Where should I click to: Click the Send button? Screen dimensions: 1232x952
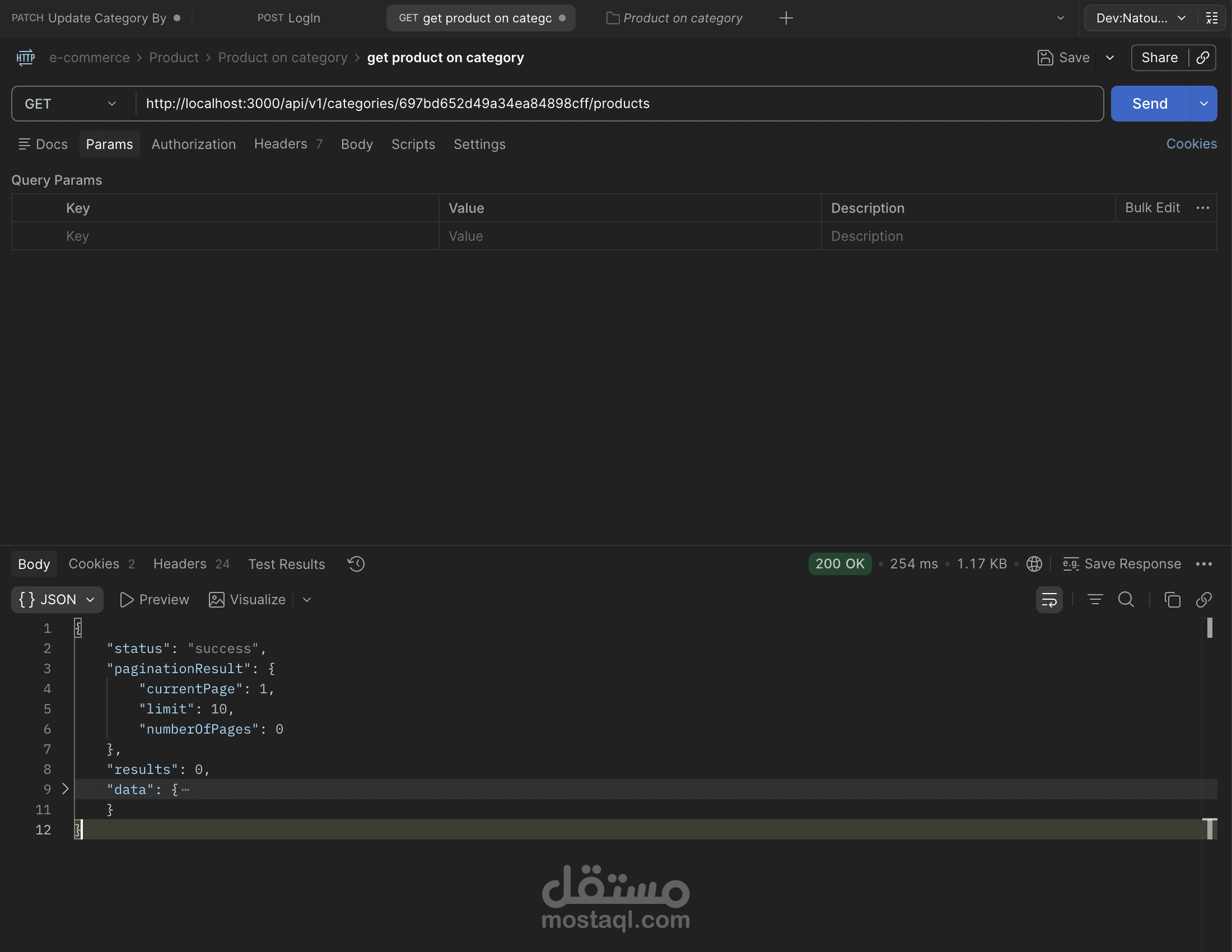coord(1150,104)
